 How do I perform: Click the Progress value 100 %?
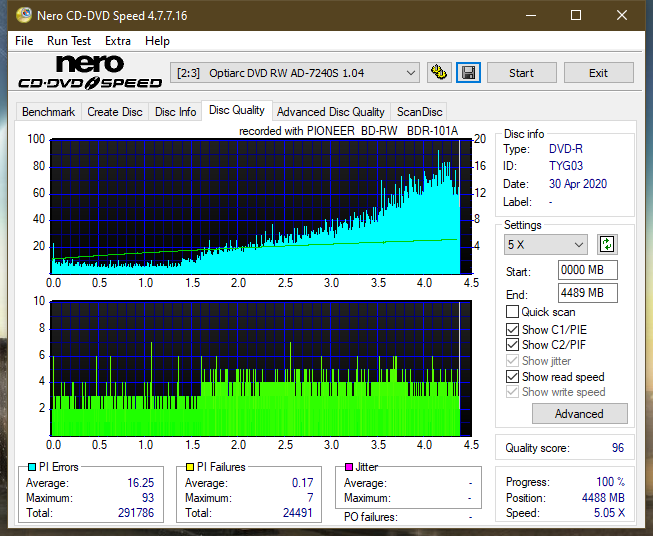(611, 482)
